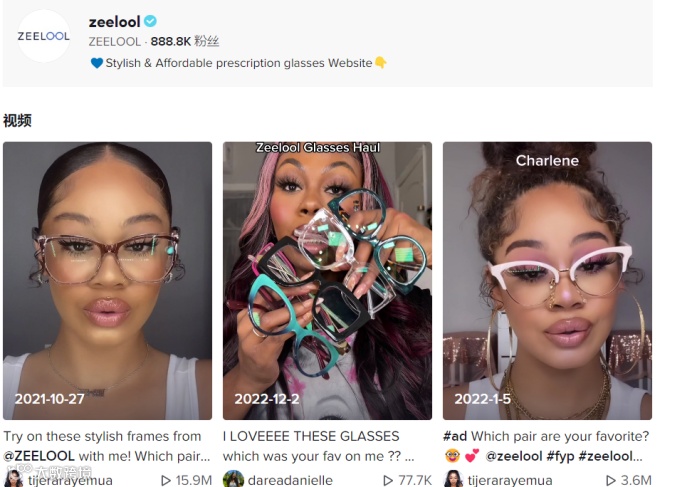The width and height of the screenshot is (693, 487).
Task: Click the pointing-down hand emoji in bio
Action: click(x=381, y=63)
